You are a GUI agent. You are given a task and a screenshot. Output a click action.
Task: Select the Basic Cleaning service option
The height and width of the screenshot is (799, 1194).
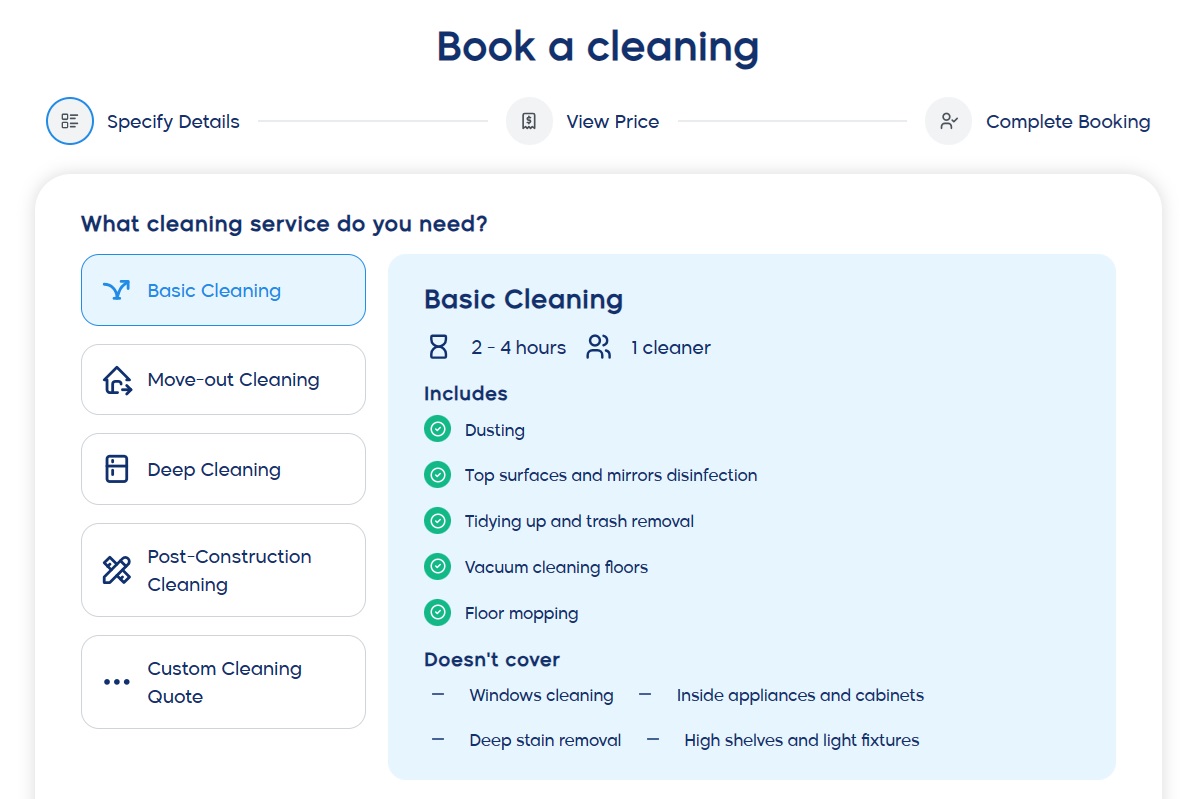click(223, 290)
